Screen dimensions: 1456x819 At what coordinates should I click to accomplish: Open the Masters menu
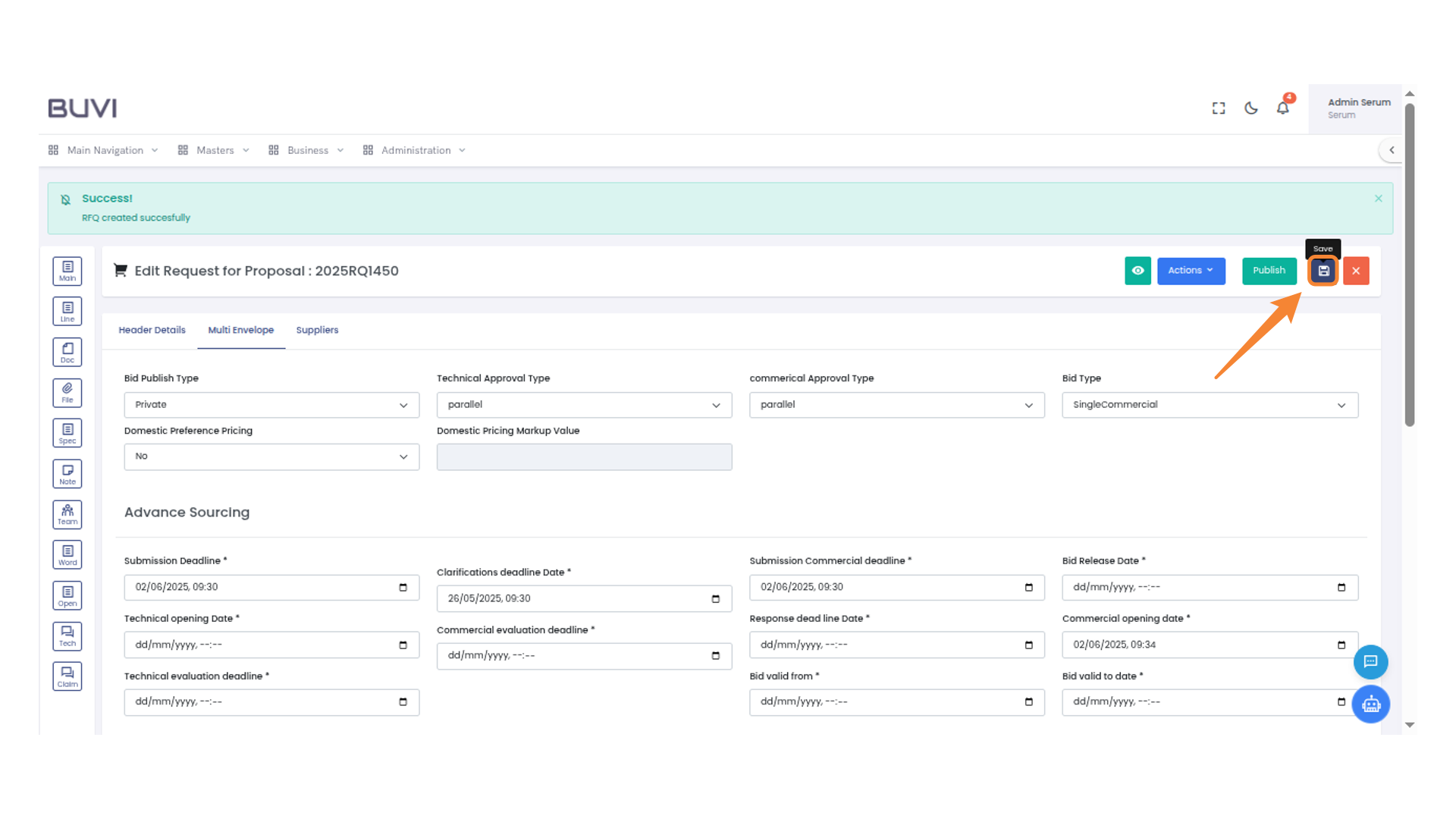pyautogui.click(x=215, y=150)
